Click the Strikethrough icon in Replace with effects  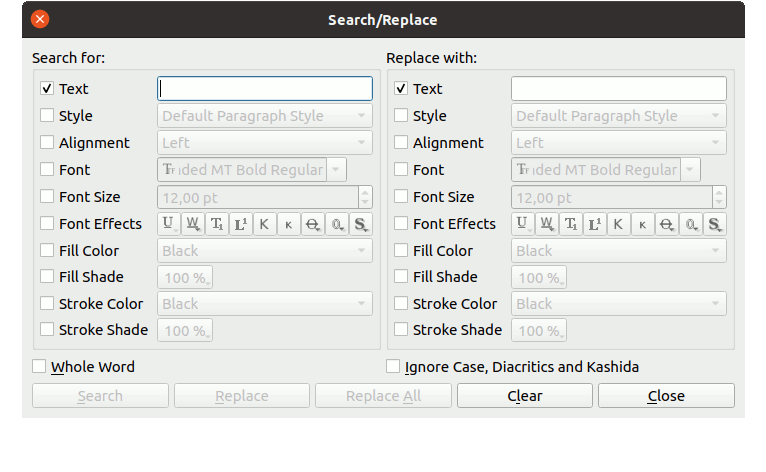point(667,224)
